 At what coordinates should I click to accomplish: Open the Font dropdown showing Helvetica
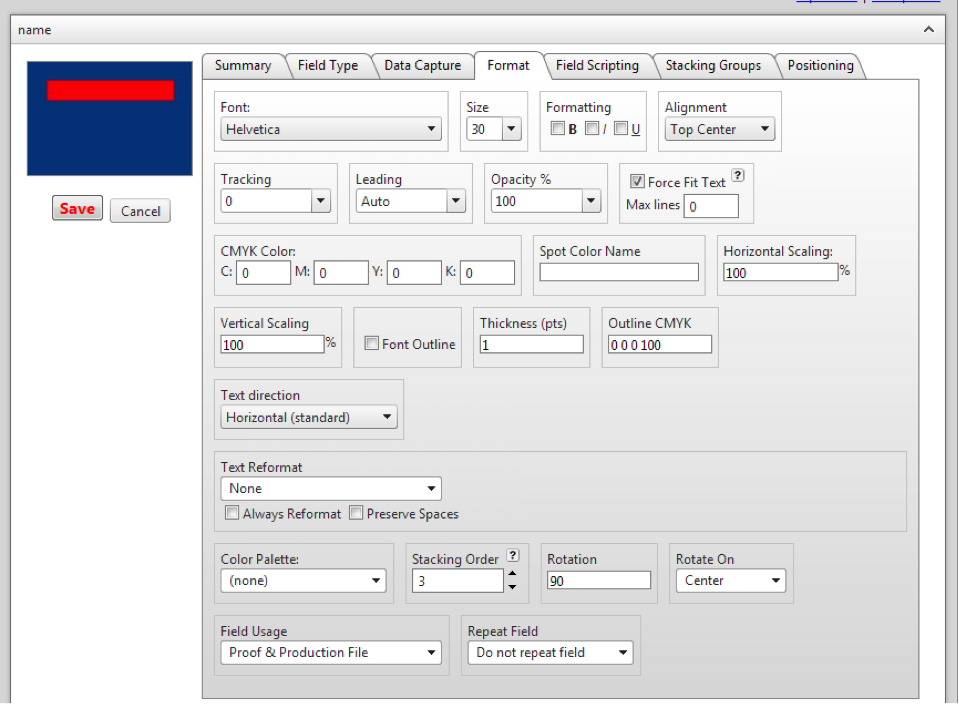coord(331,129)
